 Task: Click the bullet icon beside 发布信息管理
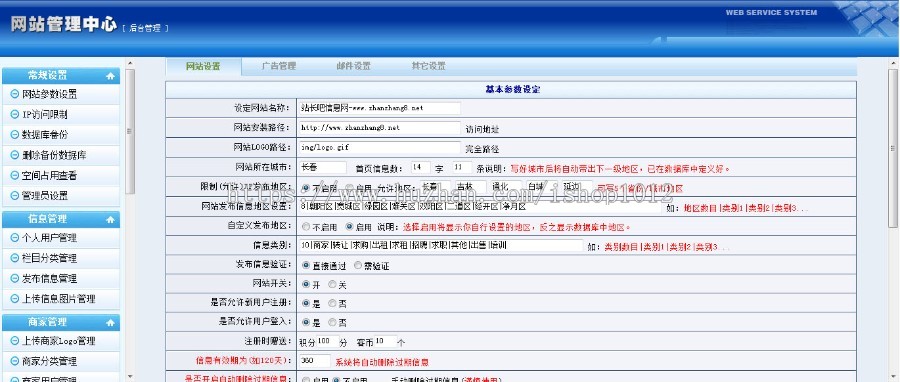click(14, 278)
